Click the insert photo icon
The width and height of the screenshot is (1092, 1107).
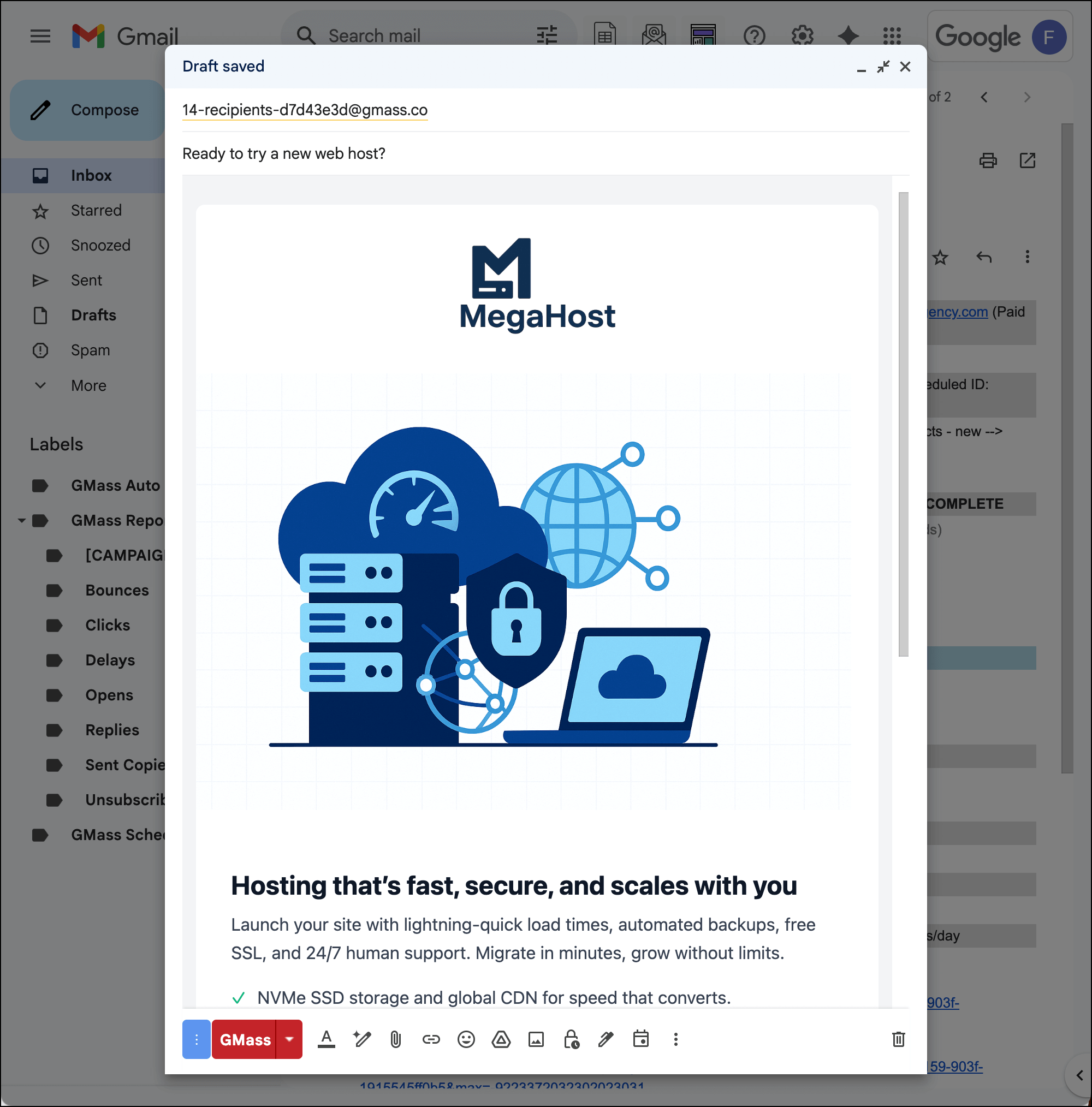[536, 1039]
